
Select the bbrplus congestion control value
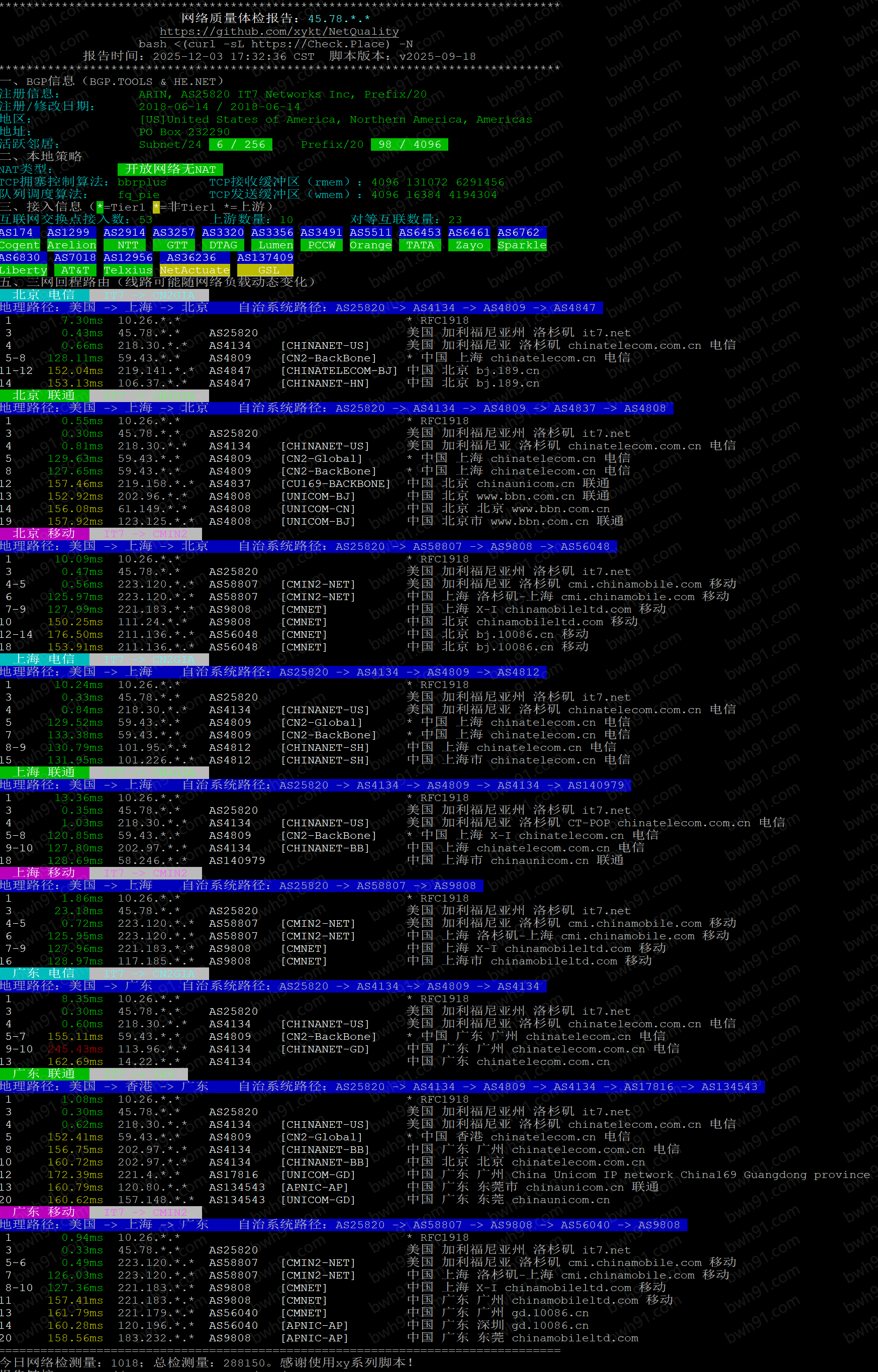tap(142, 182)
